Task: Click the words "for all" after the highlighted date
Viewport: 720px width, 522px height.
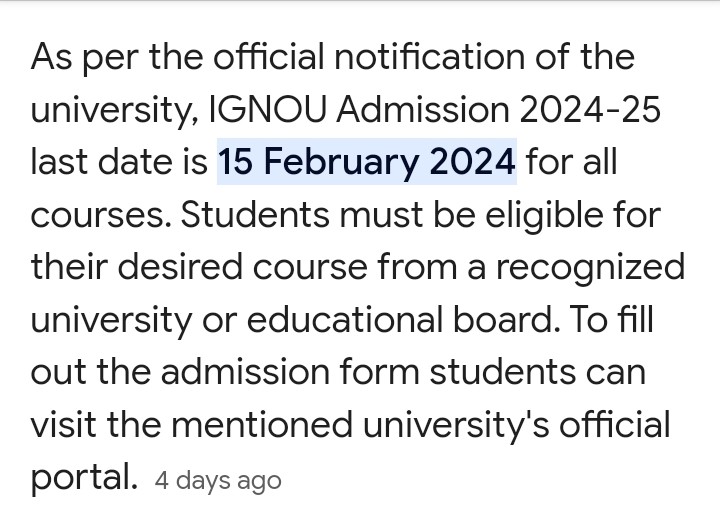Action: [x=571, y=162]
